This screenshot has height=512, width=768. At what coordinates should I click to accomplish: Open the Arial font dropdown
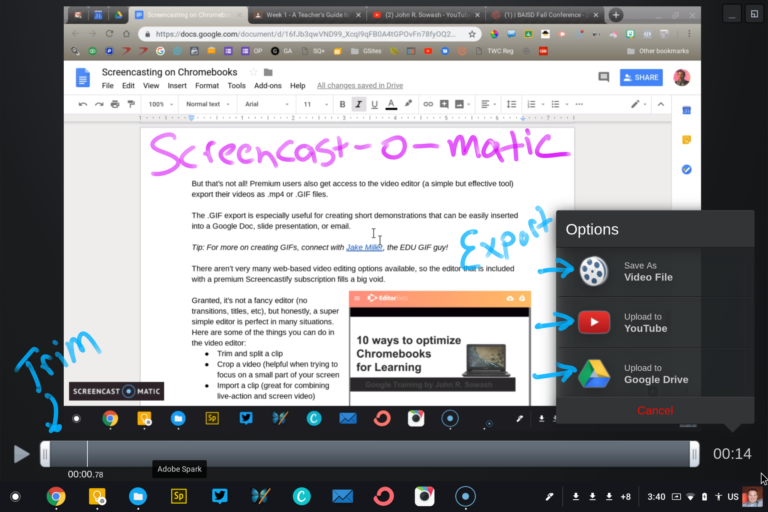(x=267, y=104)
